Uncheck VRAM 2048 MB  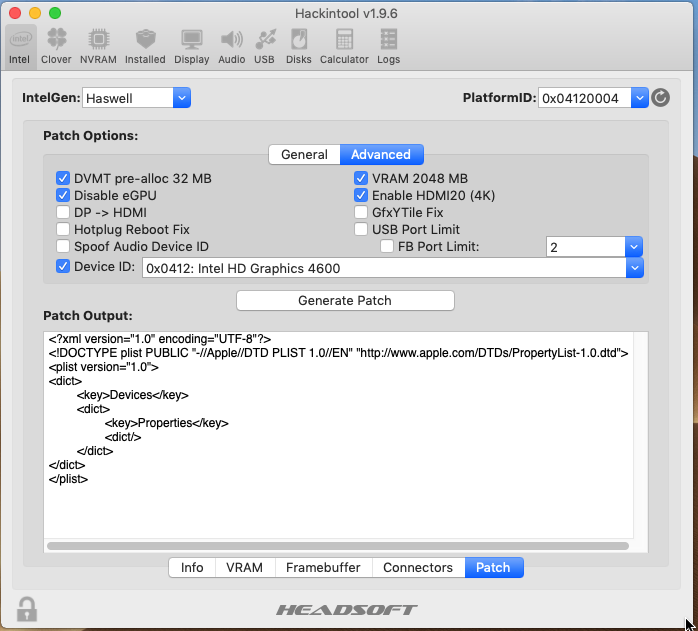(x=361, y=178)
